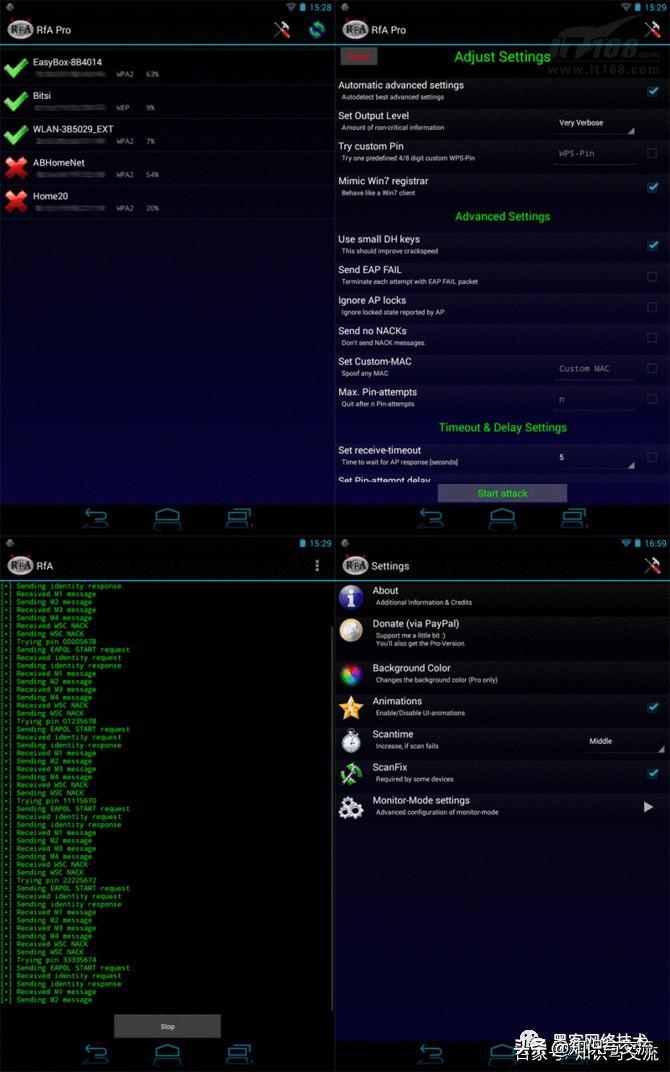
Task: Tap the Donate coin icon
Action: click(x=351, y=630)
